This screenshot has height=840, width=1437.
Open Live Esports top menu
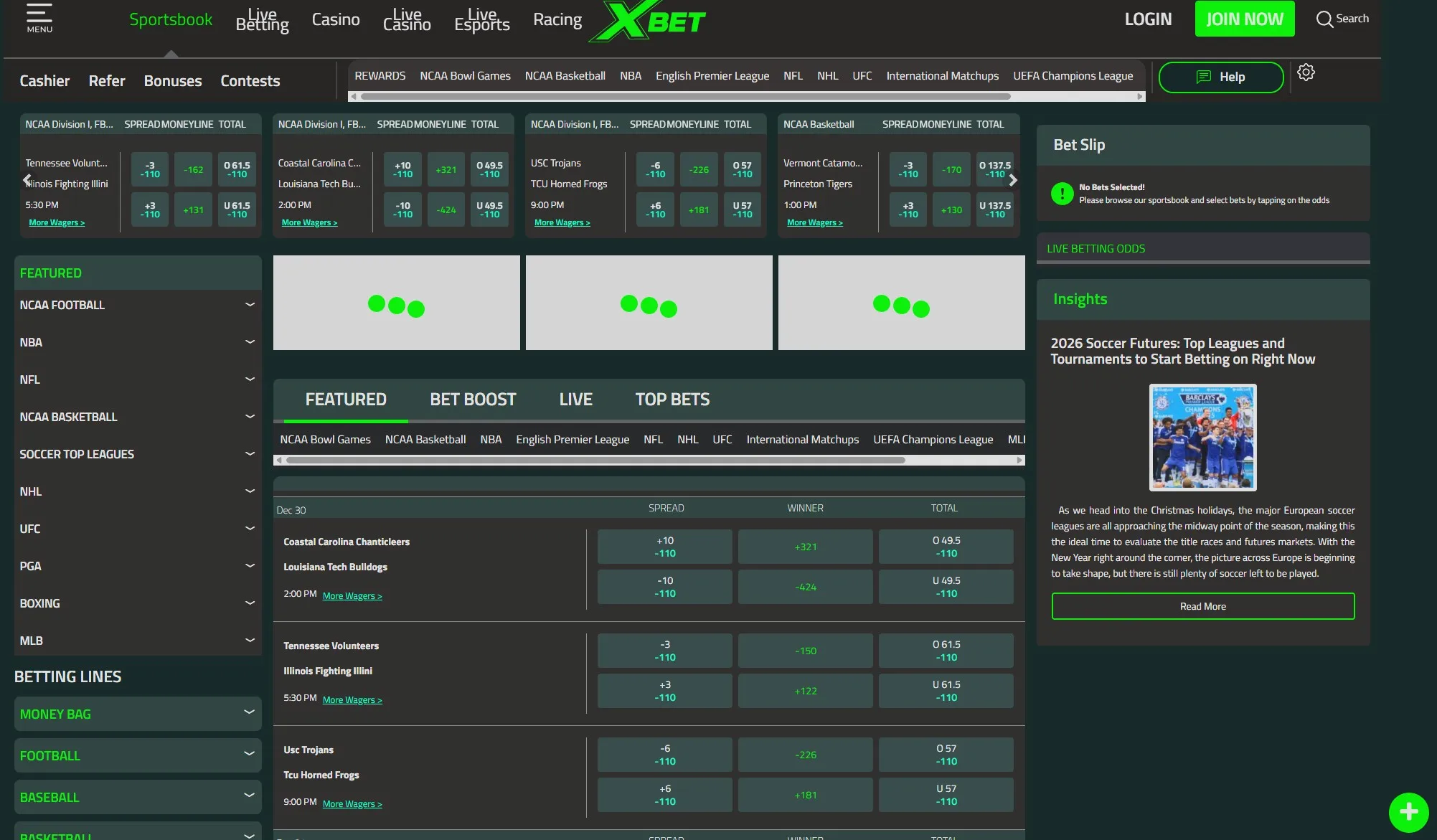482,20
